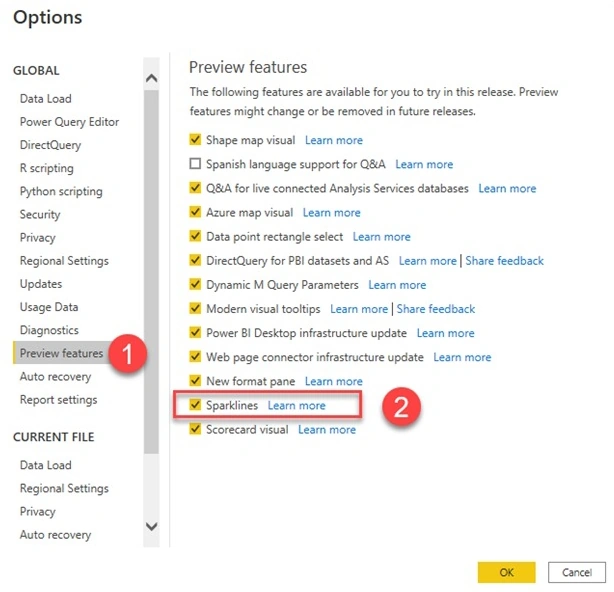The height and width of the screenshot is (592, 614).
Task: Toggle Modern visual tooltips checkbox
Action: click(x=195, y=308)
